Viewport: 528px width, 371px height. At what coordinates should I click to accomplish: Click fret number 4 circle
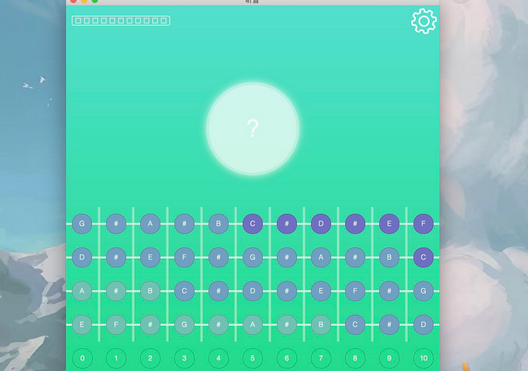(219, 358)
